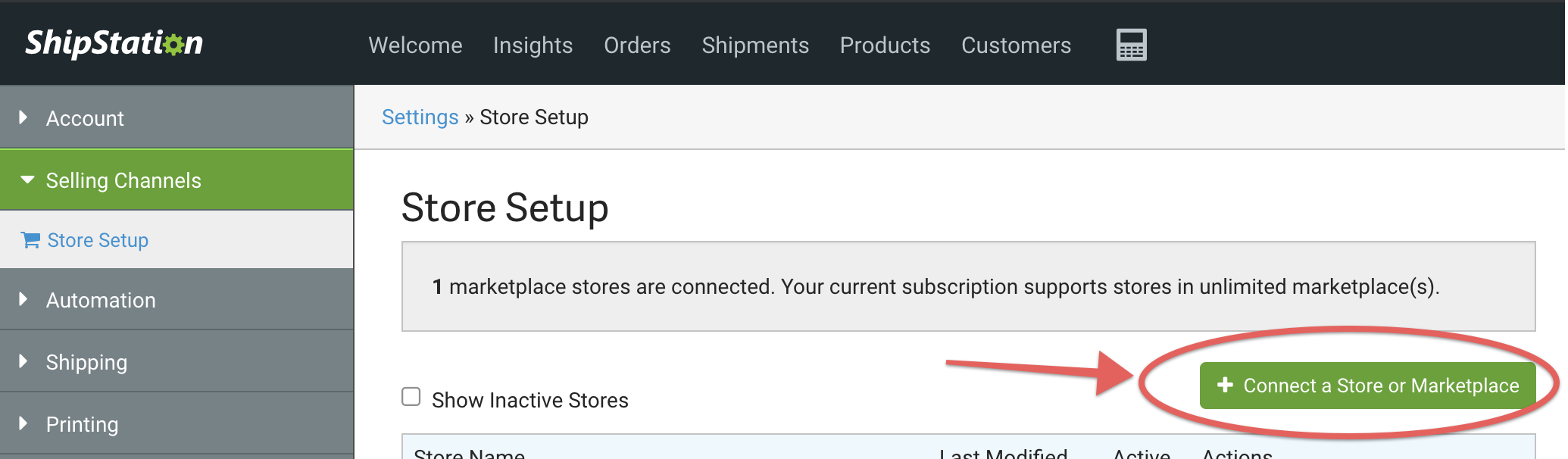
Task: Expand the Shipping section arrow
Action: pos(23,361)
